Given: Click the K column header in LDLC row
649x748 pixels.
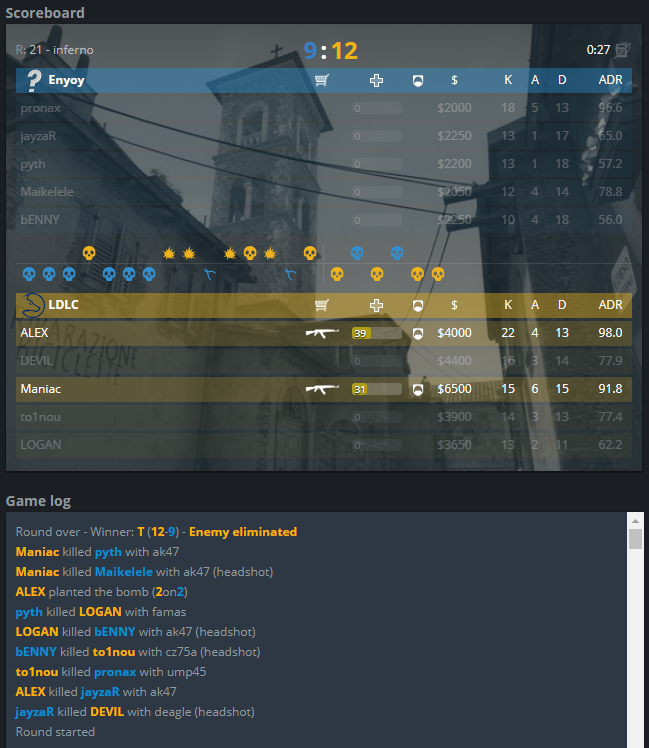Looking at the screenshot, I should coord(508,305).
